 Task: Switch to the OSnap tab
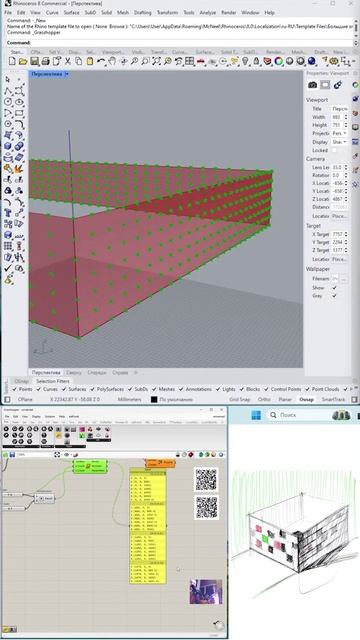tap(21, 381)
